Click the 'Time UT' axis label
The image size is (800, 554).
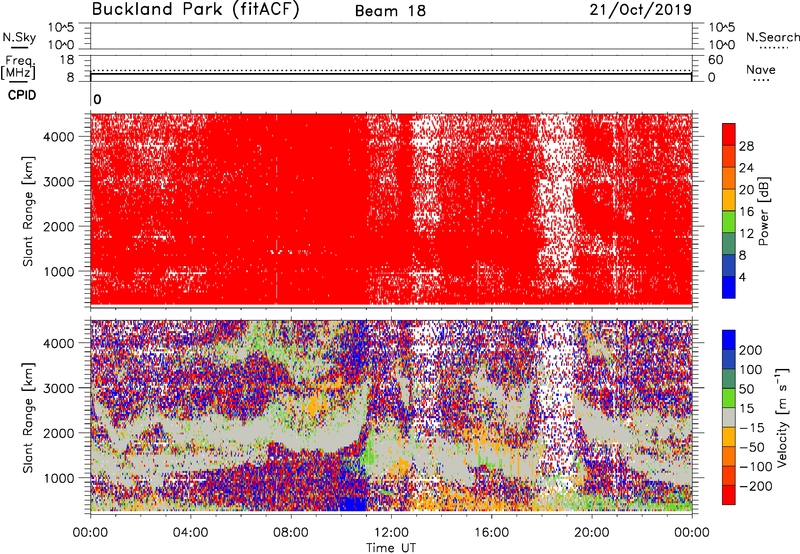pos(391,548)
